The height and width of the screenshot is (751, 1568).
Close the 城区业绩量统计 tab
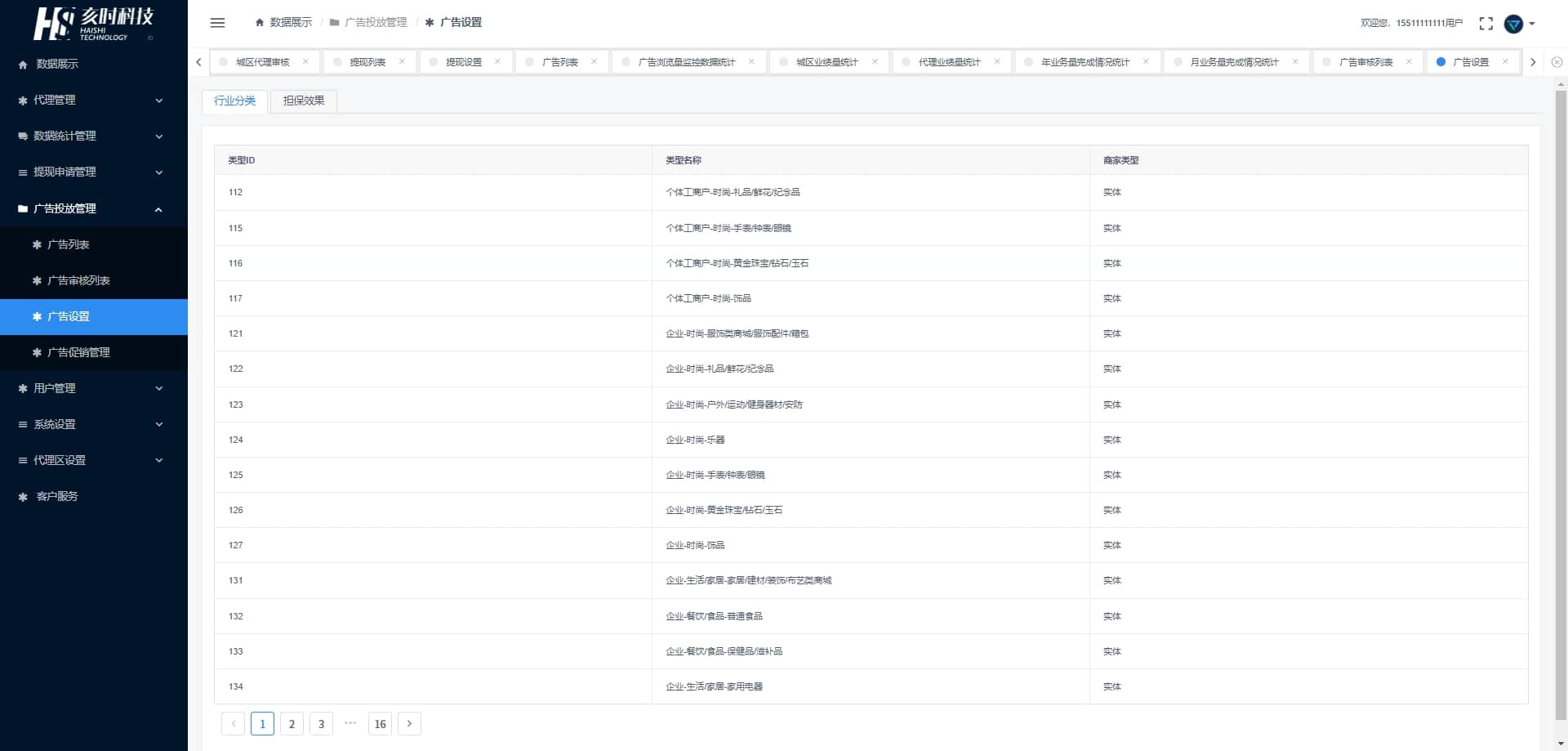[x=875, y=61]
